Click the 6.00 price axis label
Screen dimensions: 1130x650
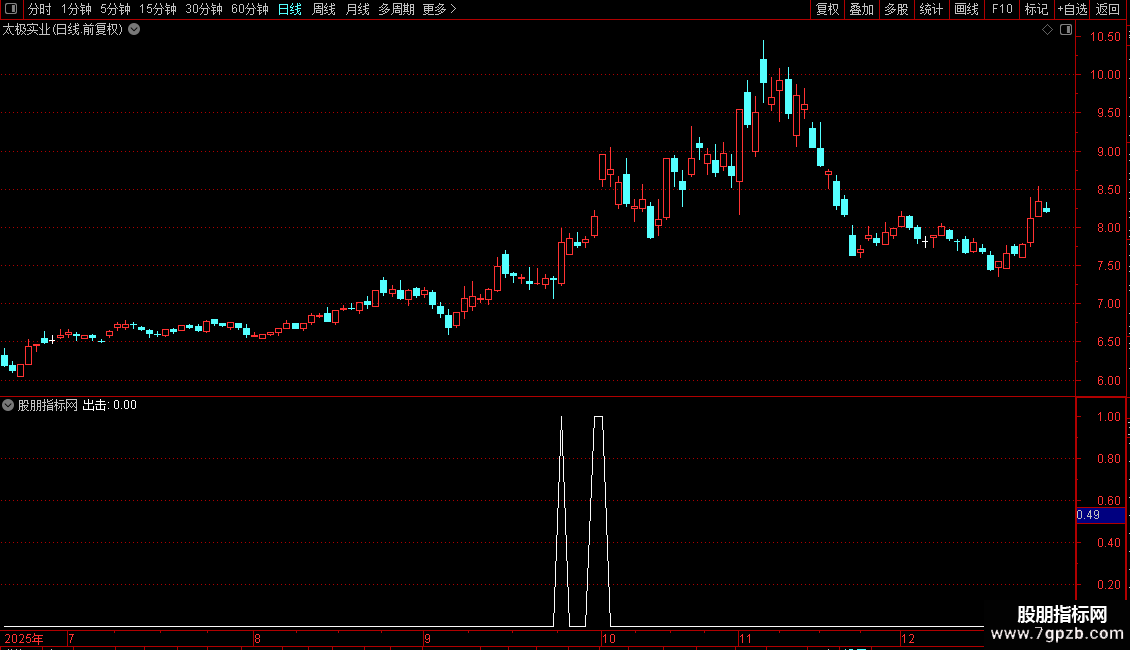click(x=1108, y=380)
